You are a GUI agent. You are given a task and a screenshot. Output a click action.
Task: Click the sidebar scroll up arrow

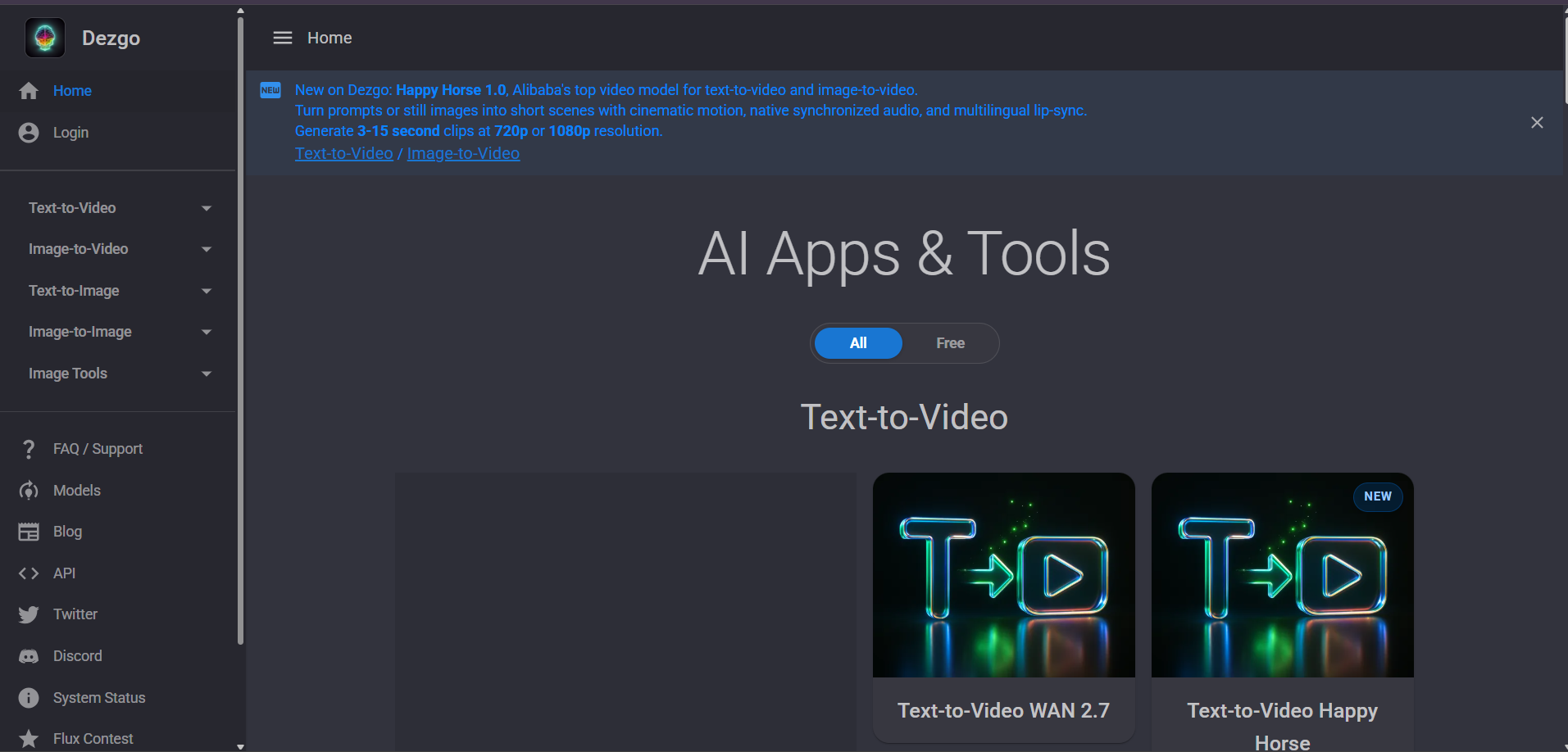tap(240, 11)
